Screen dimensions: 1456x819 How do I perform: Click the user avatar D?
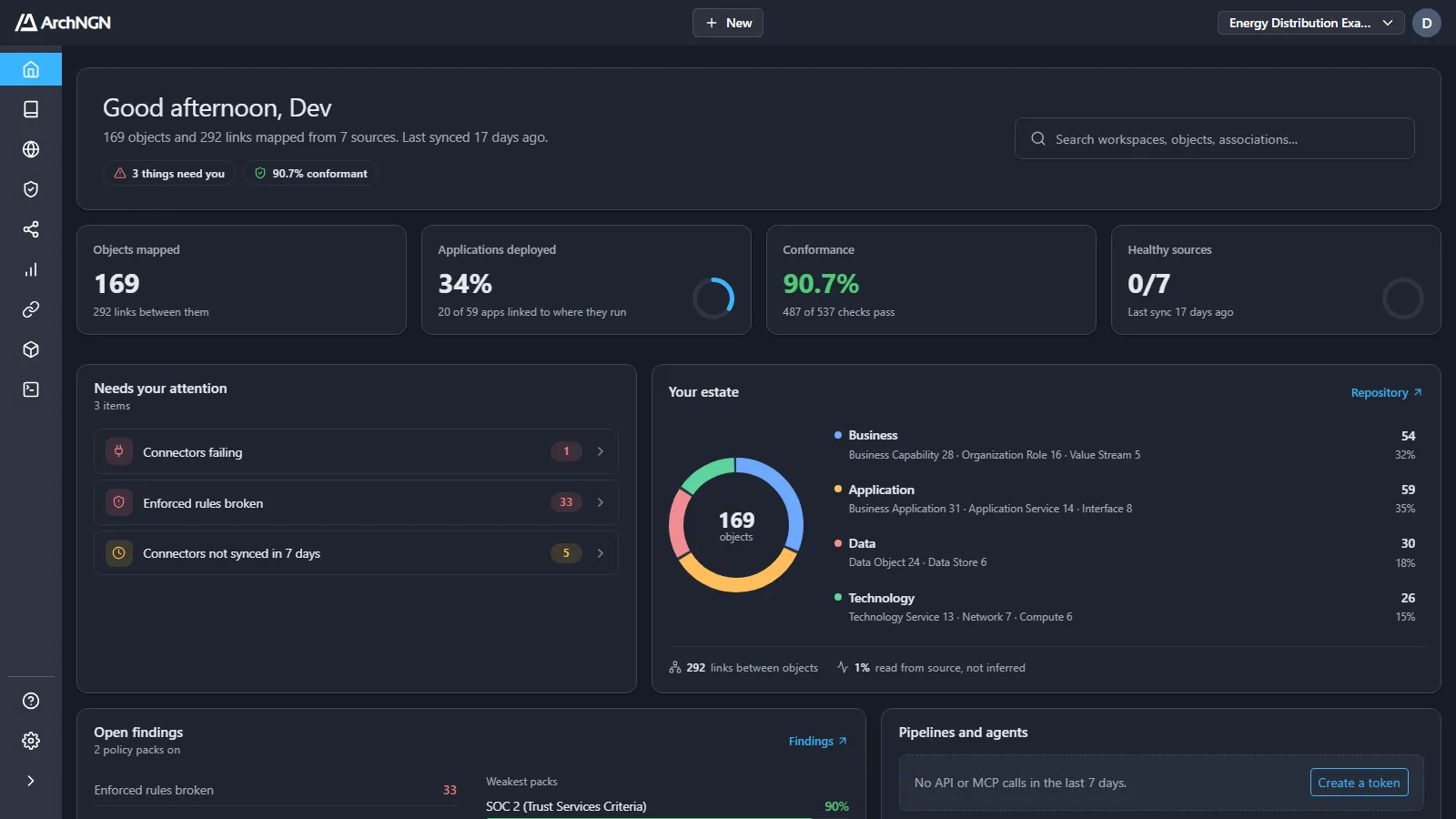[1427, 23]
